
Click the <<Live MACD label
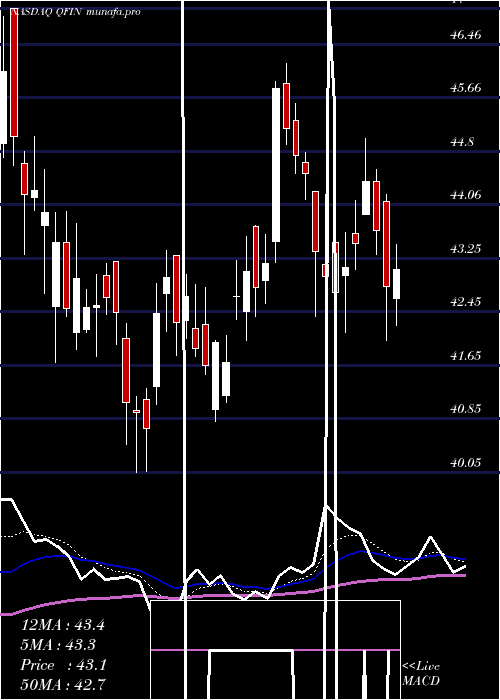pyautogui.click(x=421, y=674)
